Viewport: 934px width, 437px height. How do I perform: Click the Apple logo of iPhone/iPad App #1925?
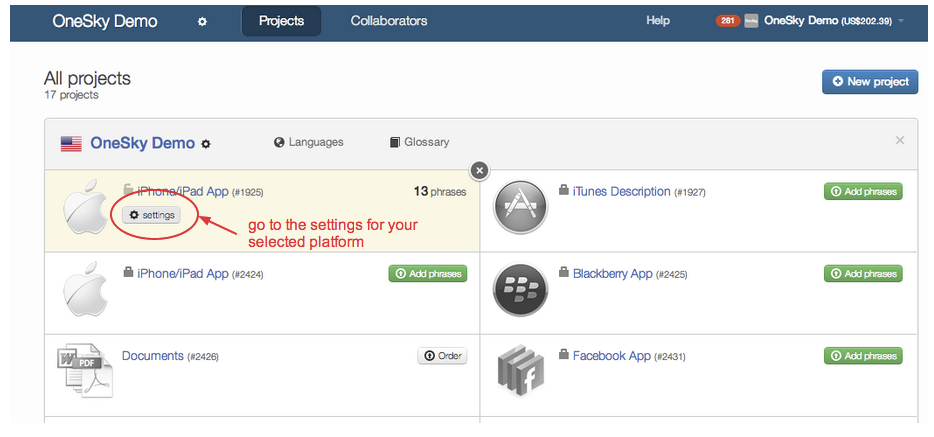point(86,207)
